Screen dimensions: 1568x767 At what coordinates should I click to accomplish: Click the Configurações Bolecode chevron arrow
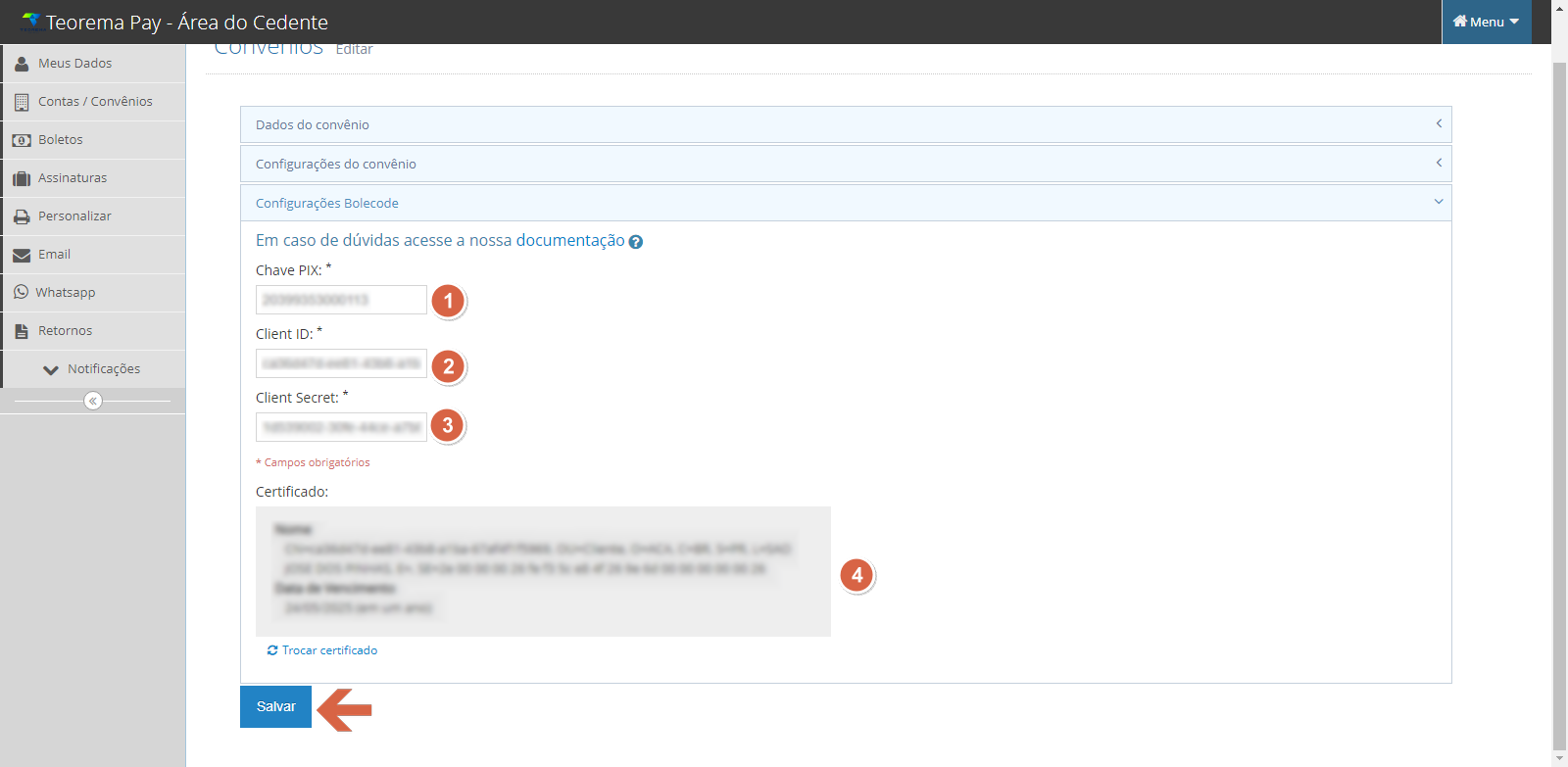coord(1439,202)
